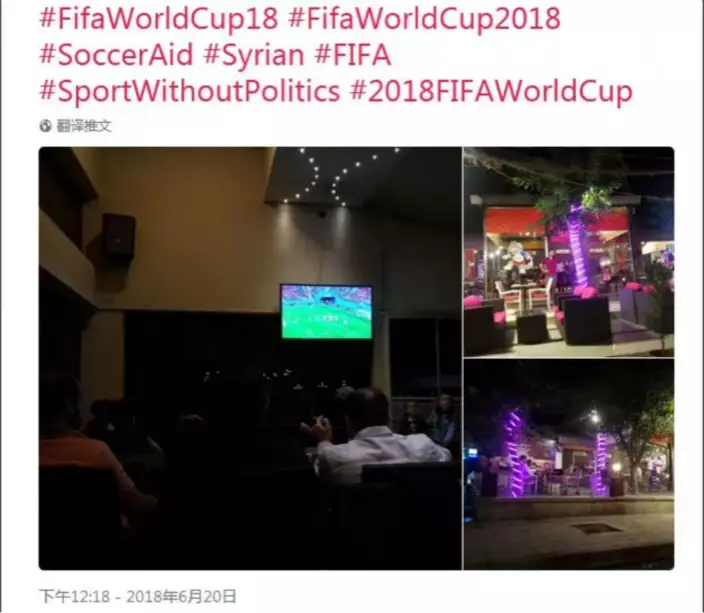Image resolution: width=704 pixels, height=613 pixels.
Task: Open the #FifaWorldCup2018 hashtag
Action: click(424, 18)
